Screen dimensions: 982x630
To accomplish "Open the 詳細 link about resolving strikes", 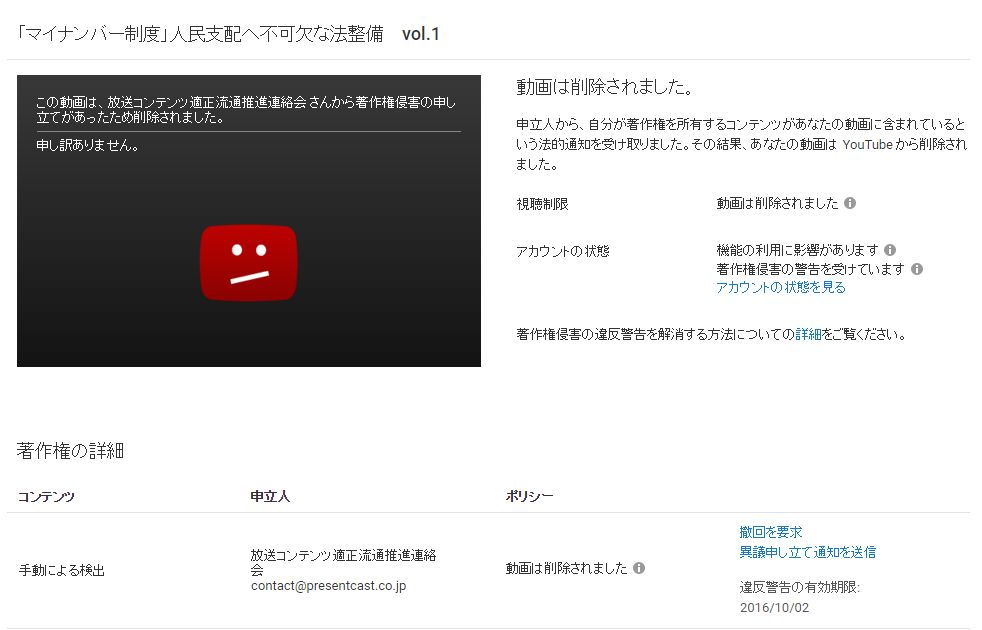I will point(808,334).
